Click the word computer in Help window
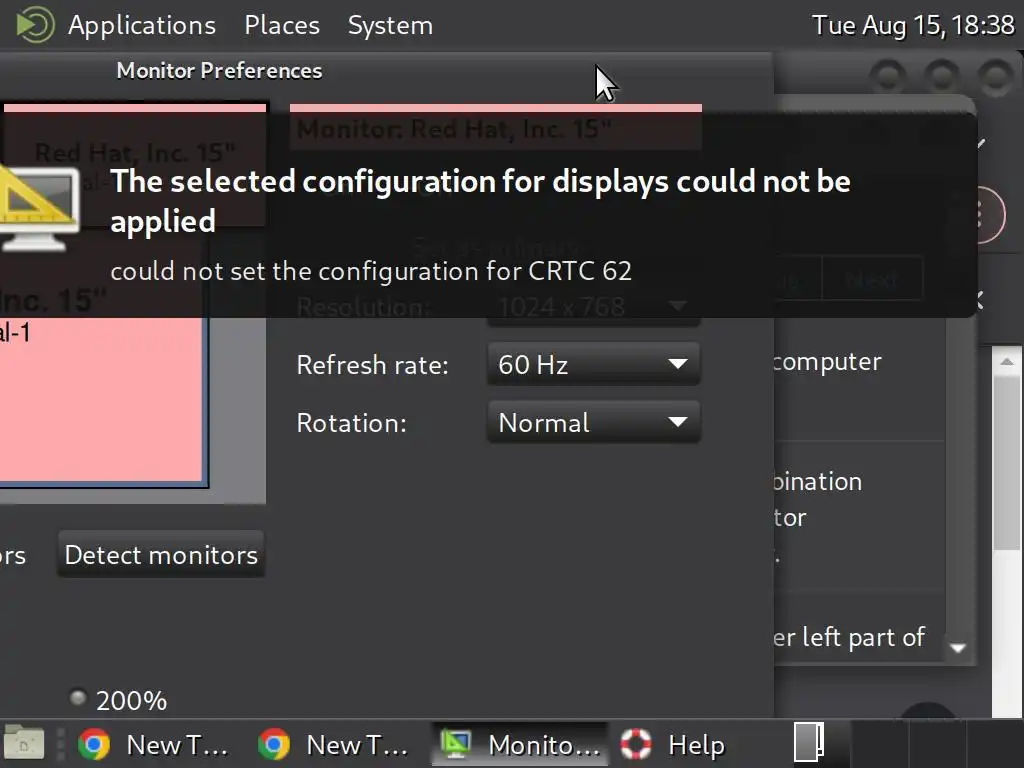This screenshot has height=768, width=1024. (x=827, y=361)
